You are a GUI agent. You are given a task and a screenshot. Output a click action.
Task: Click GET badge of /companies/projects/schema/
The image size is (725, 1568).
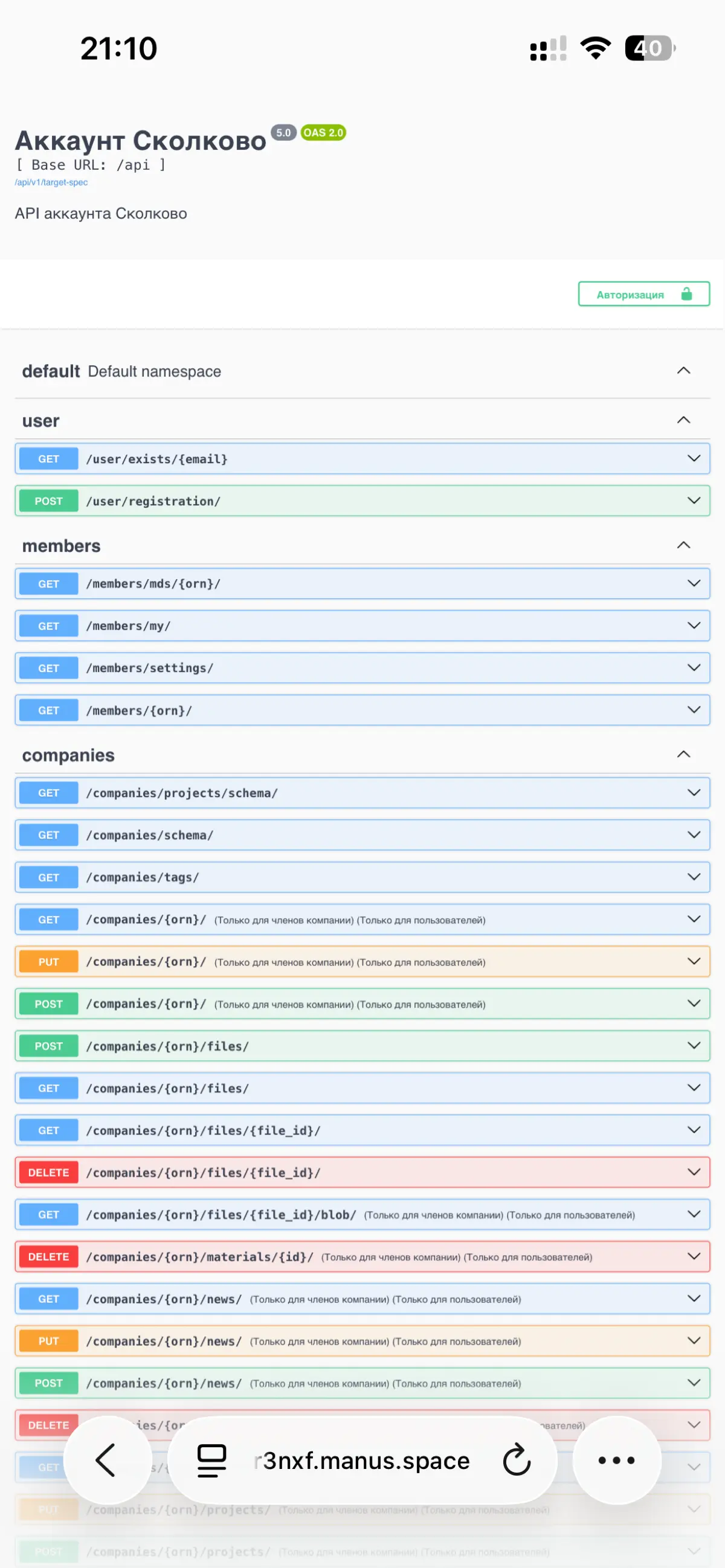(x=49, y=793)
